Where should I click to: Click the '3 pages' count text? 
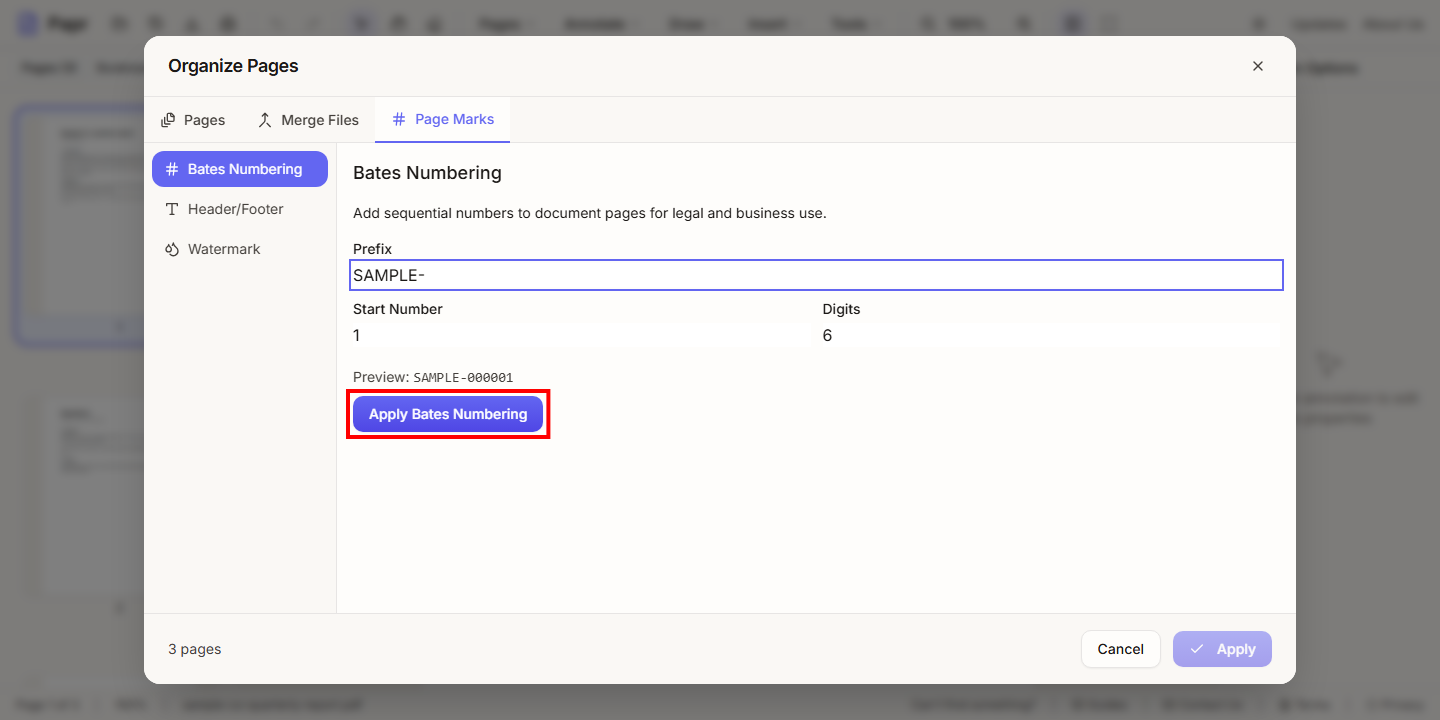coord(195,649)
